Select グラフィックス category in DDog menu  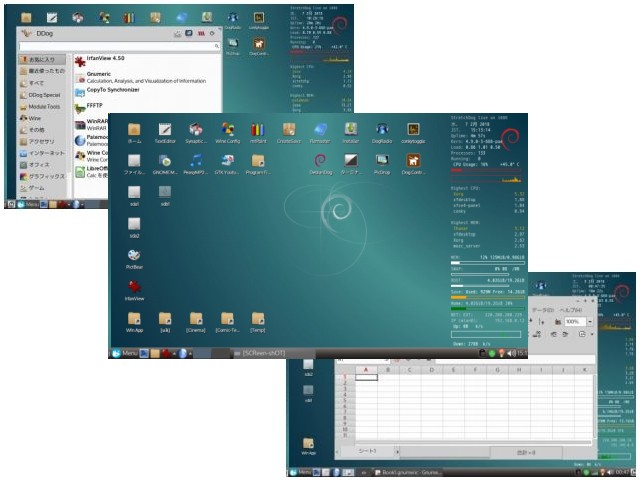tap(42, 176)
